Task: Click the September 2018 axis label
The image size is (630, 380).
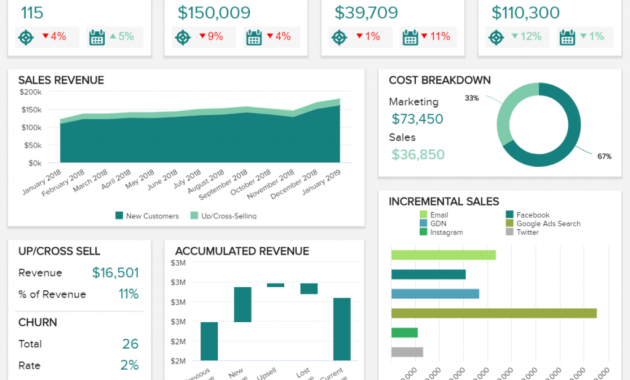Action: pos(223,185)
